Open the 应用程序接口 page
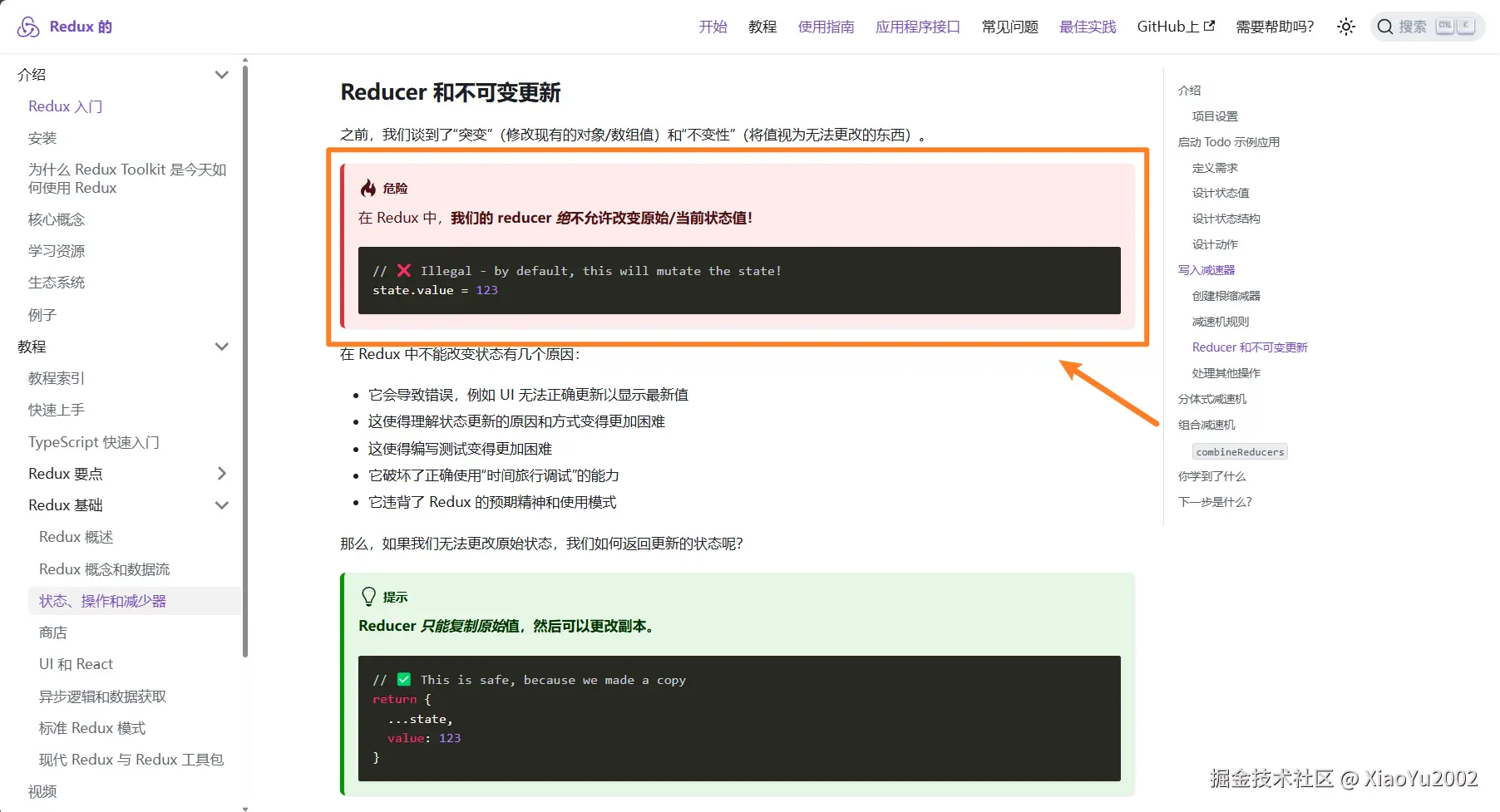1500x812 pixels. [x=917, y=26]
